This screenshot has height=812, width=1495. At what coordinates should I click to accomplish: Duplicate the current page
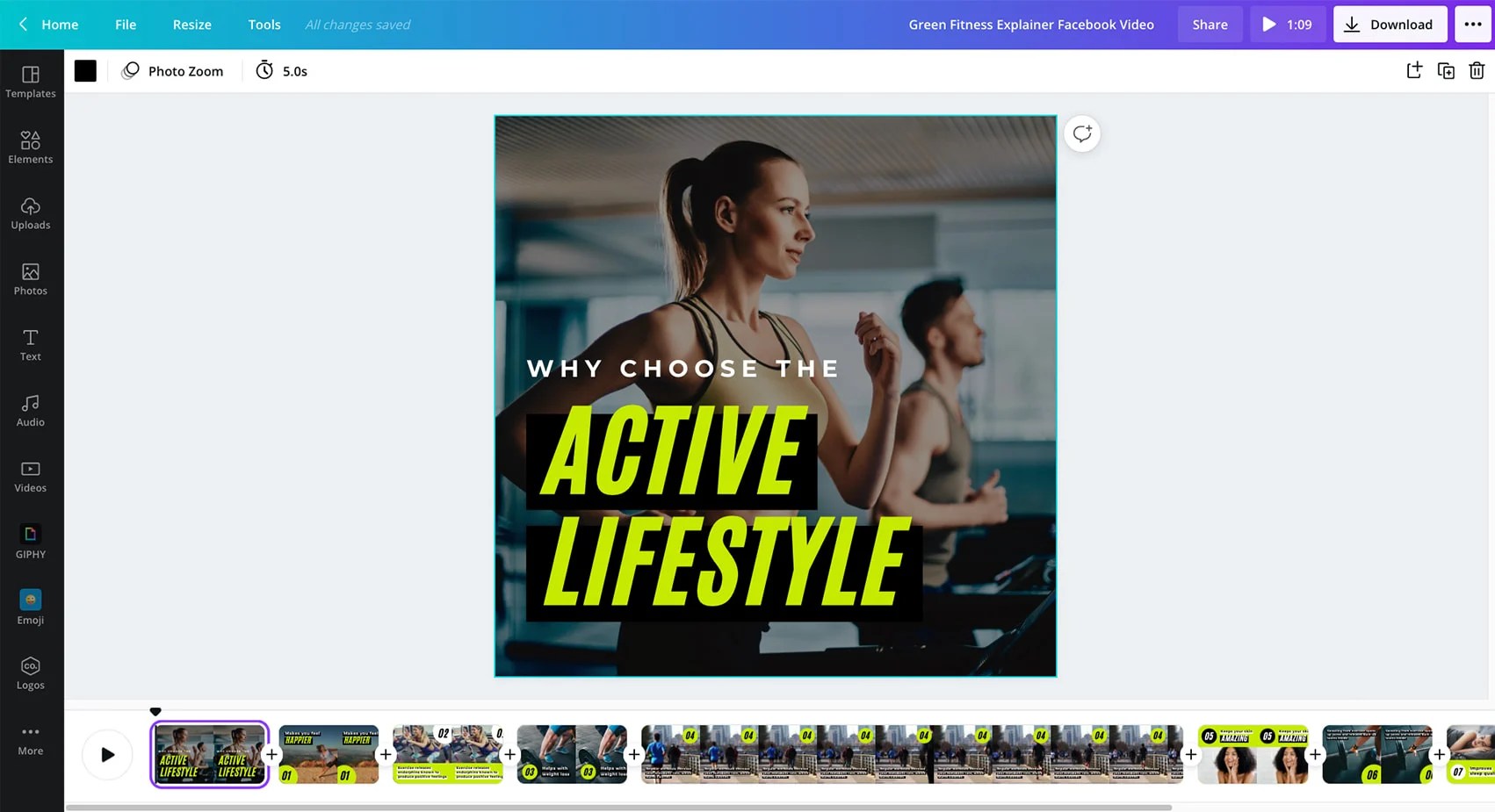[x=1446, y=70]
